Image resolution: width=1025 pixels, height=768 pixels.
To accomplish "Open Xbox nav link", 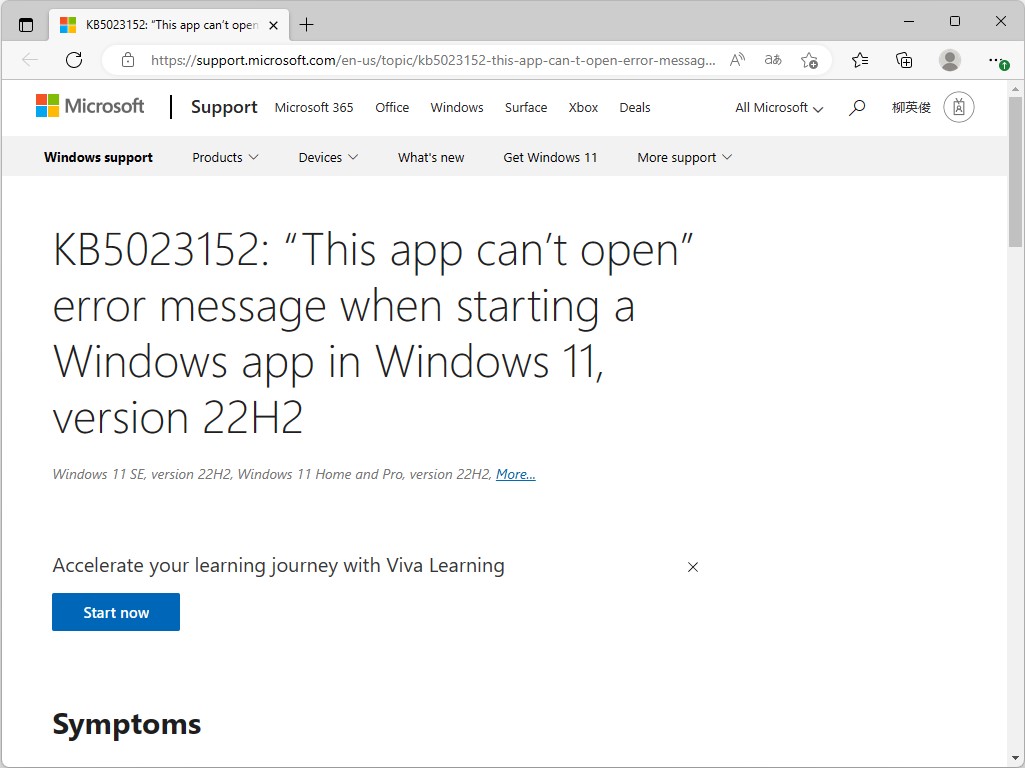I will (x=583, y=108).
